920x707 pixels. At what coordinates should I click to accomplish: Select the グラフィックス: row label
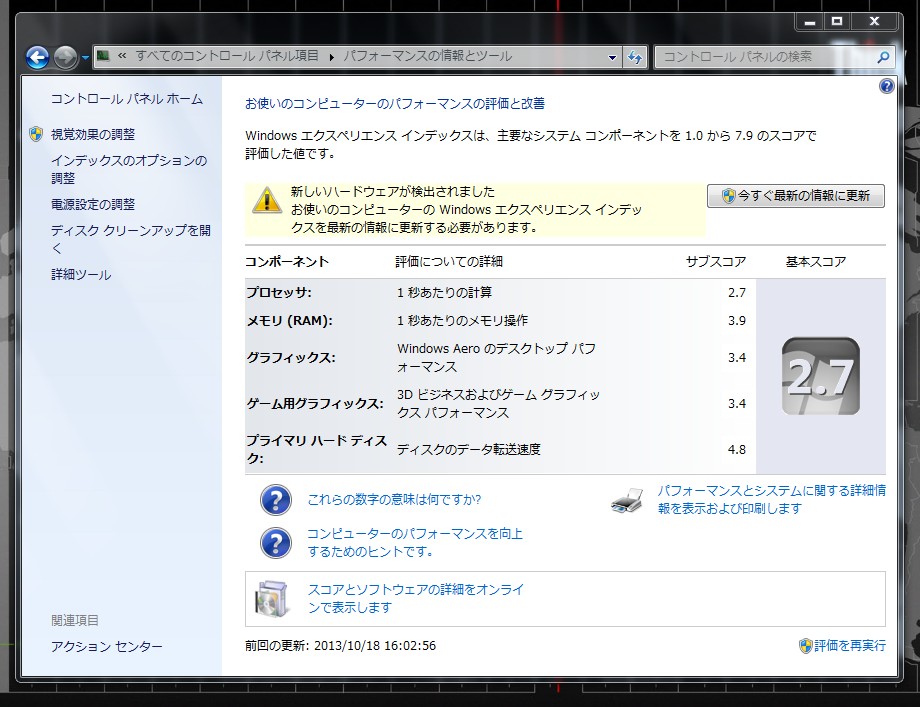tap(291, 357)
